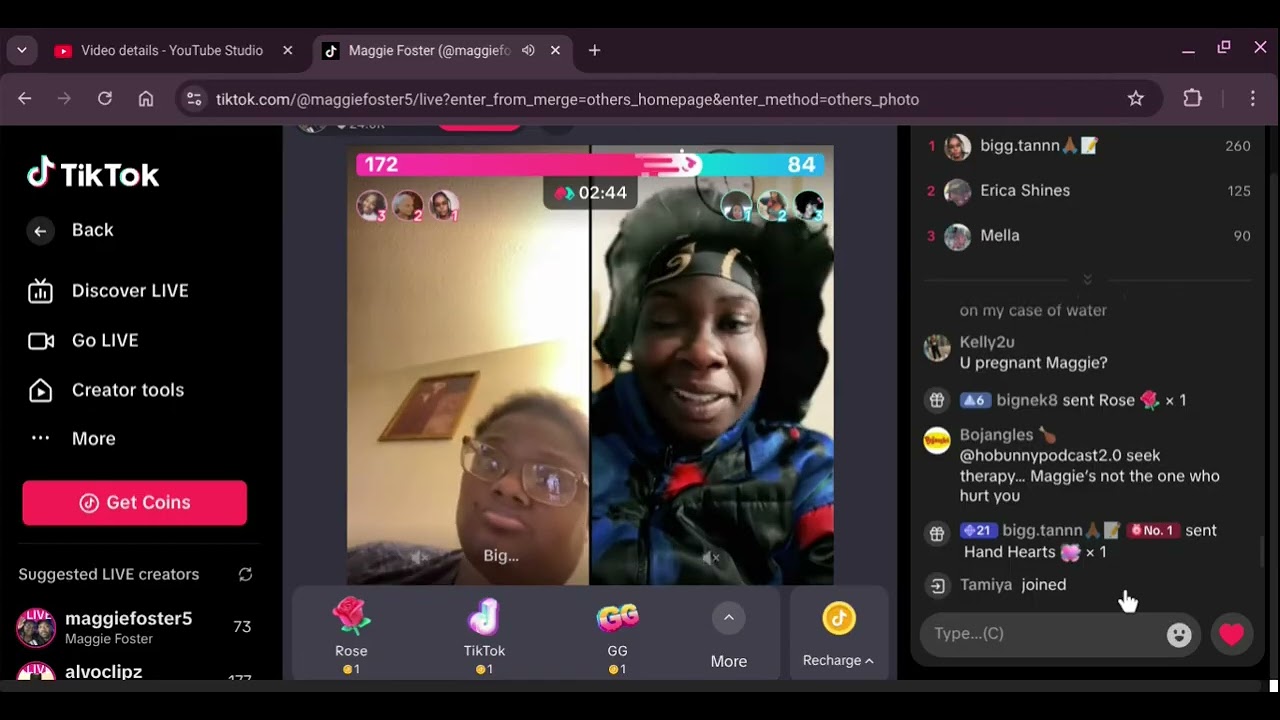The width and height of the screenshot is (1280, 720).
Task: Open Chrome three-dot menu
Action: coord(1252,99)
